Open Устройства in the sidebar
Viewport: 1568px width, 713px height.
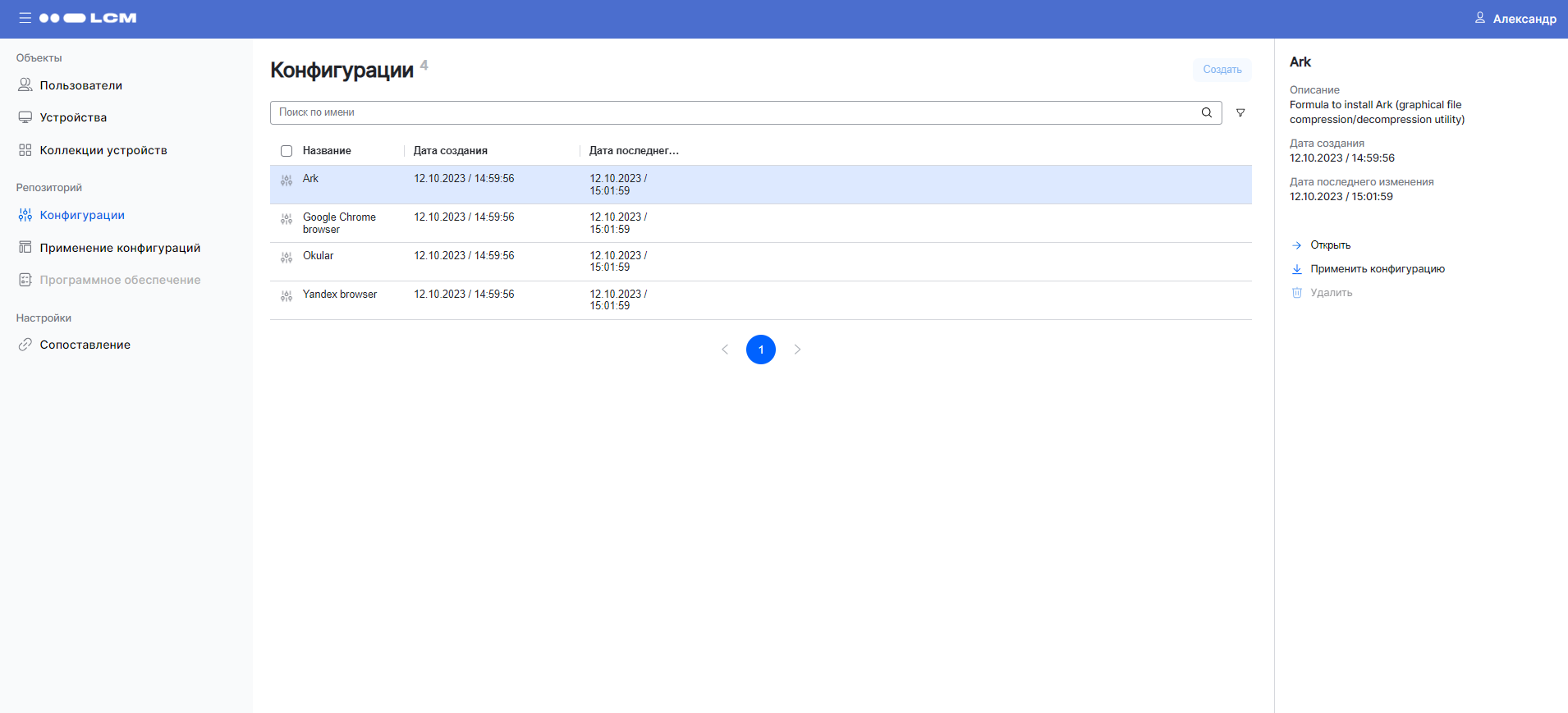[73, 117]
